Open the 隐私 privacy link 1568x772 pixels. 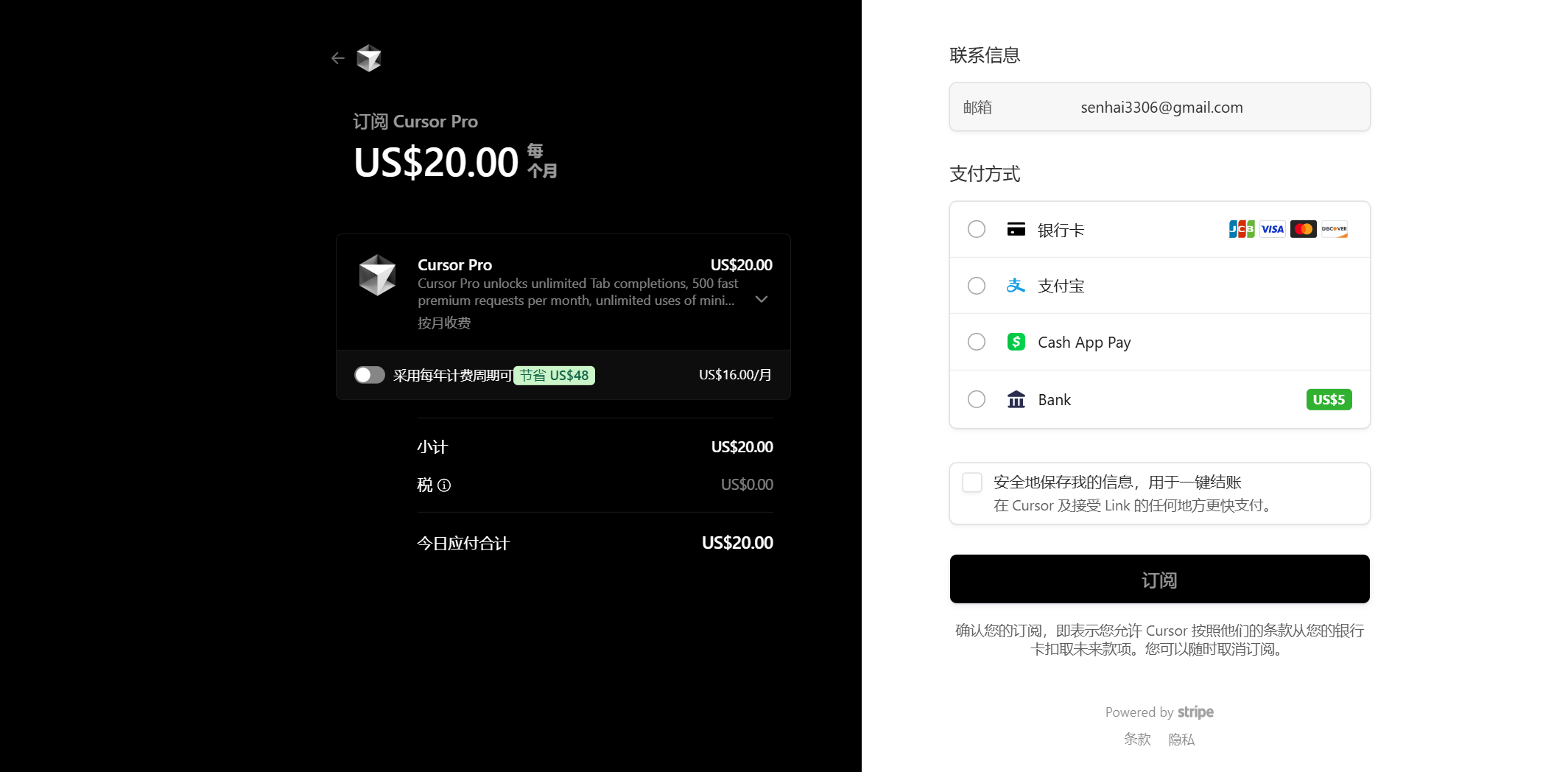pyautogui.click(x=1181, y=739)
